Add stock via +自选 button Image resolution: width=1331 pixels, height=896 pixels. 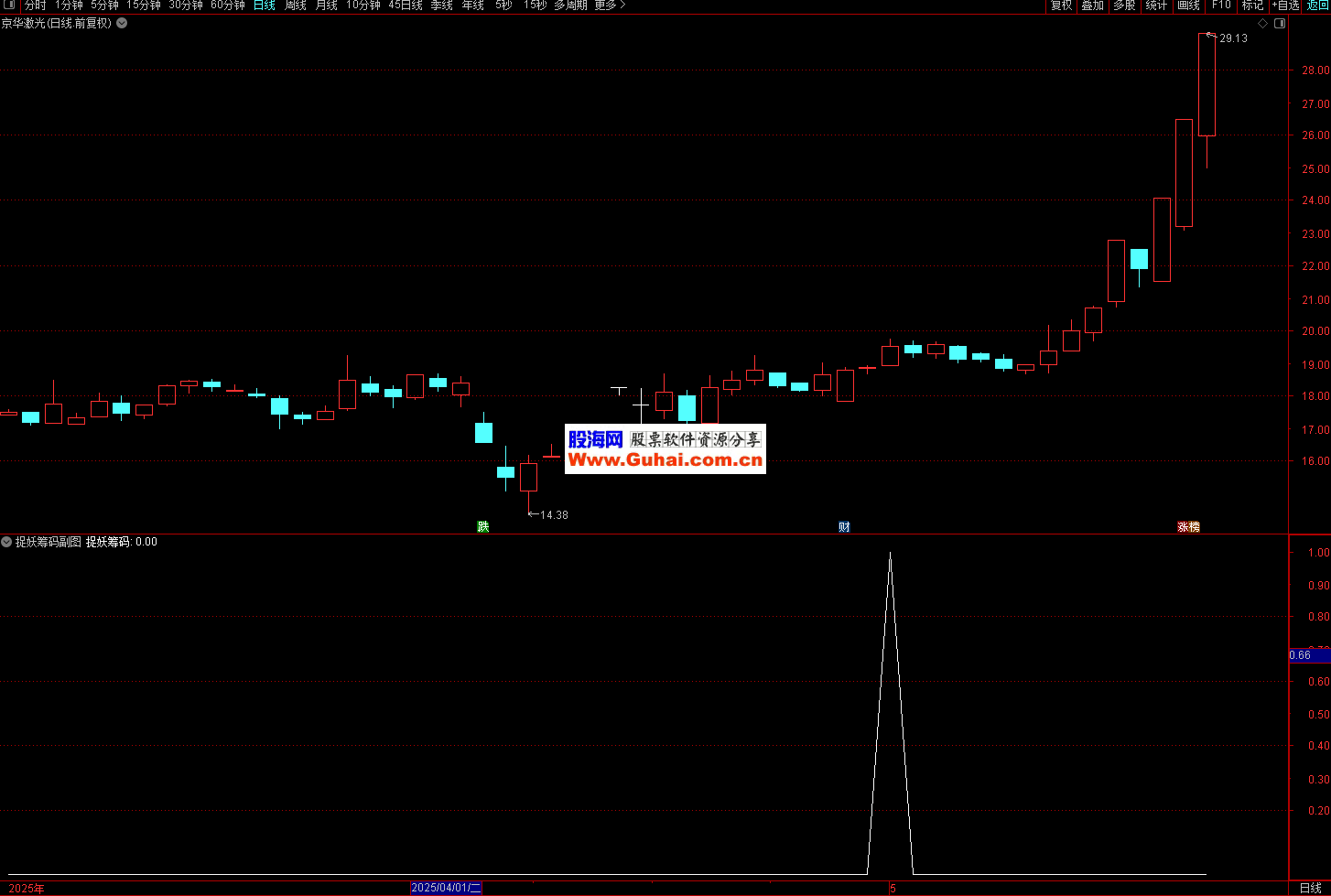1285,5
